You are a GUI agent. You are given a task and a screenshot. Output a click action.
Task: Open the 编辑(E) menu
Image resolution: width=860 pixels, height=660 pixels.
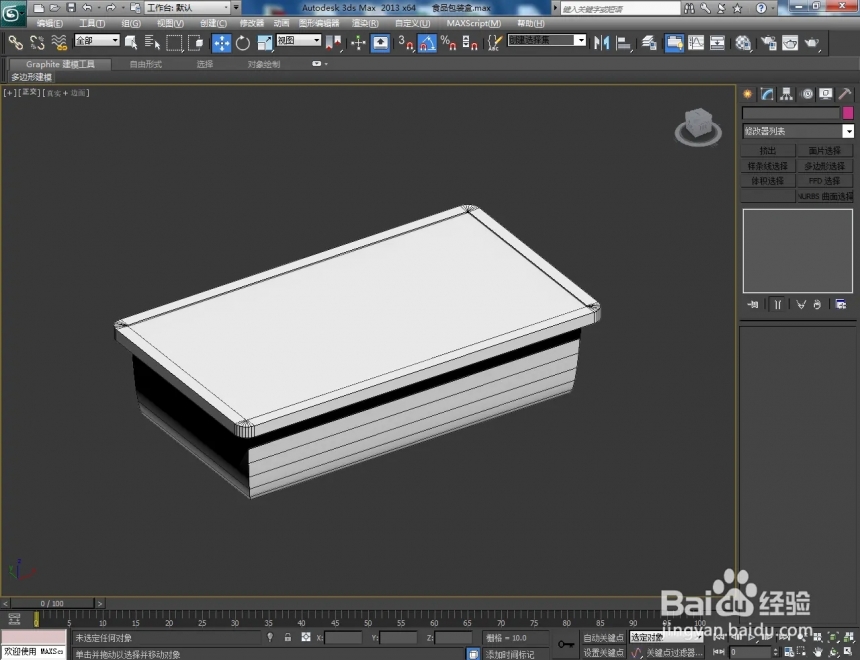click(49, 24)
